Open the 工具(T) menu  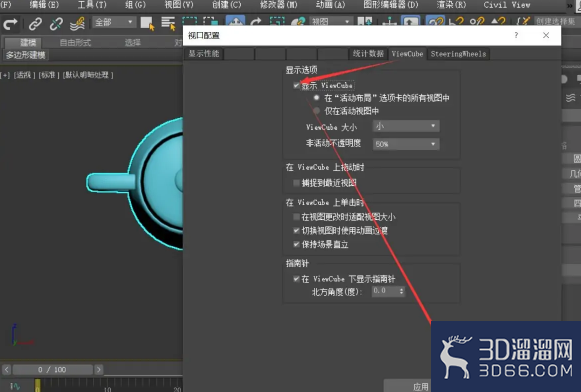coord(92,5)
